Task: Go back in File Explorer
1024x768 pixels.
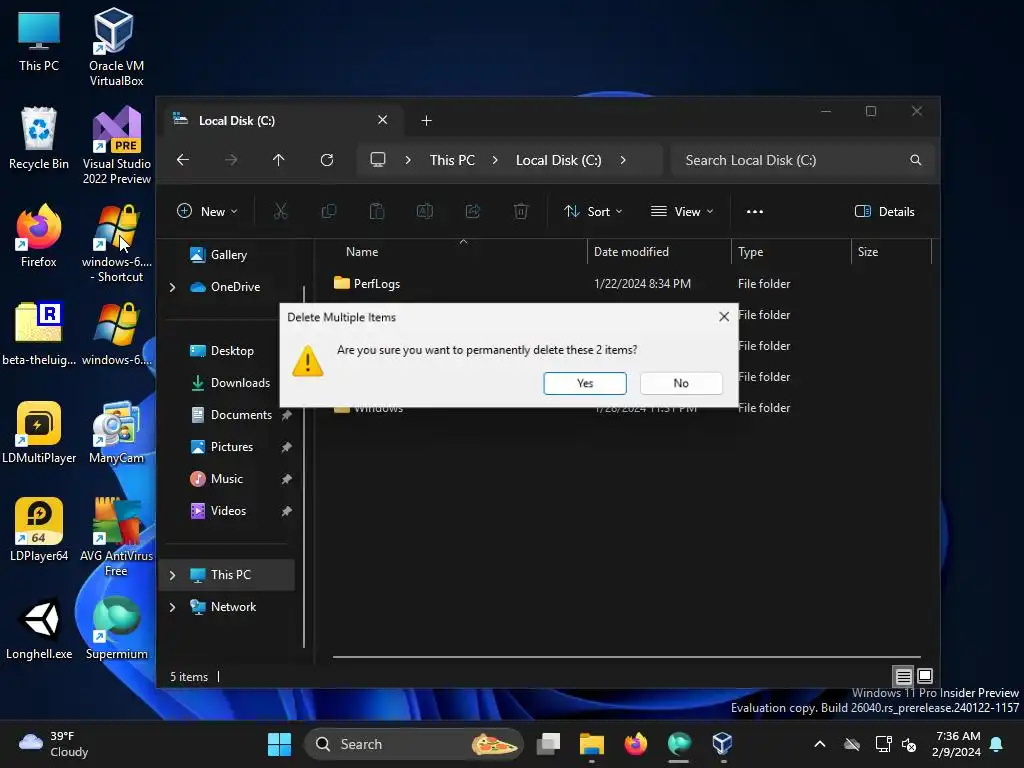Action: point(183,160)
